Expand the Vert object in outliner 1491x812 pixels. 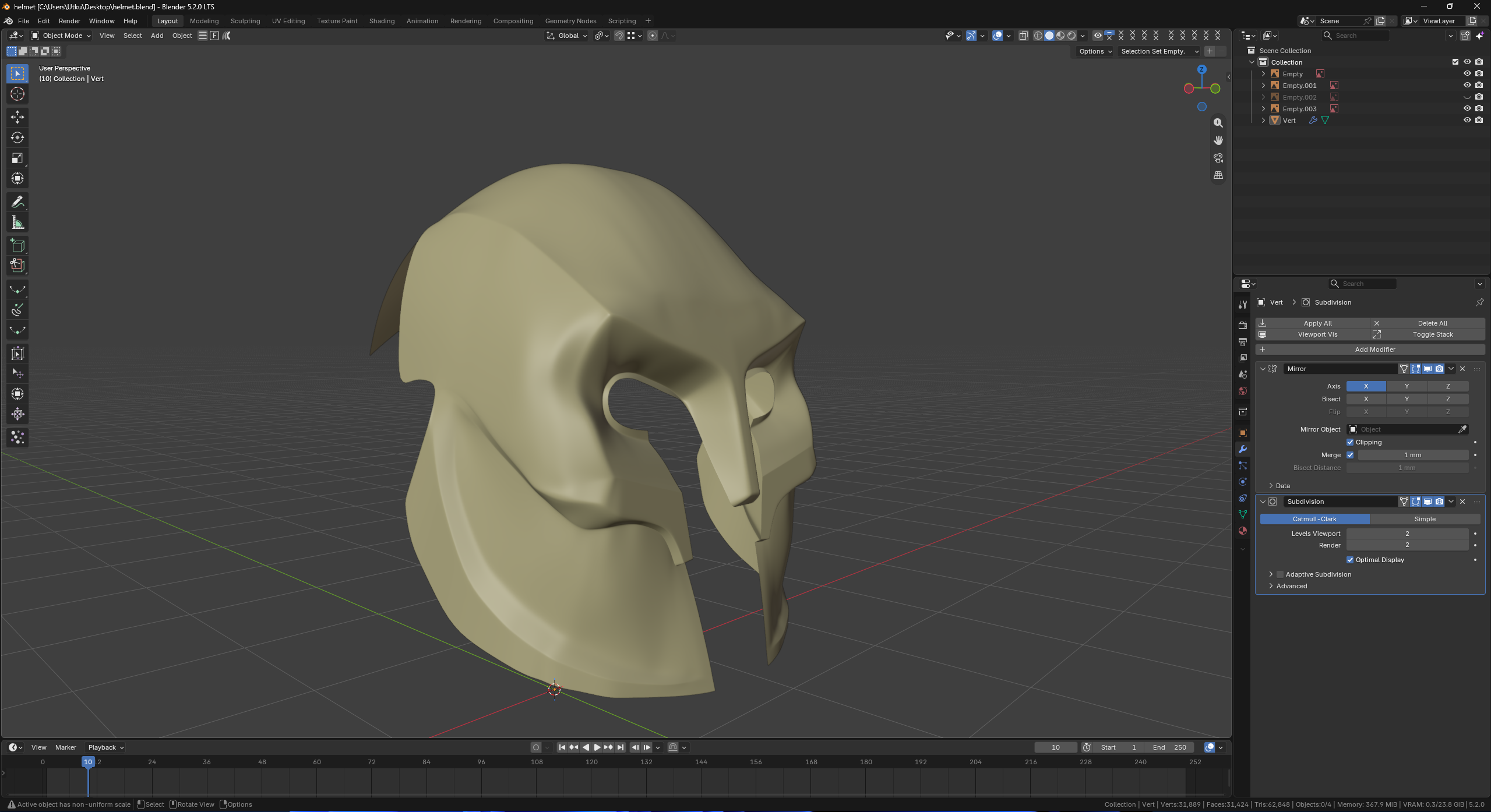(x=1263, y=120)
